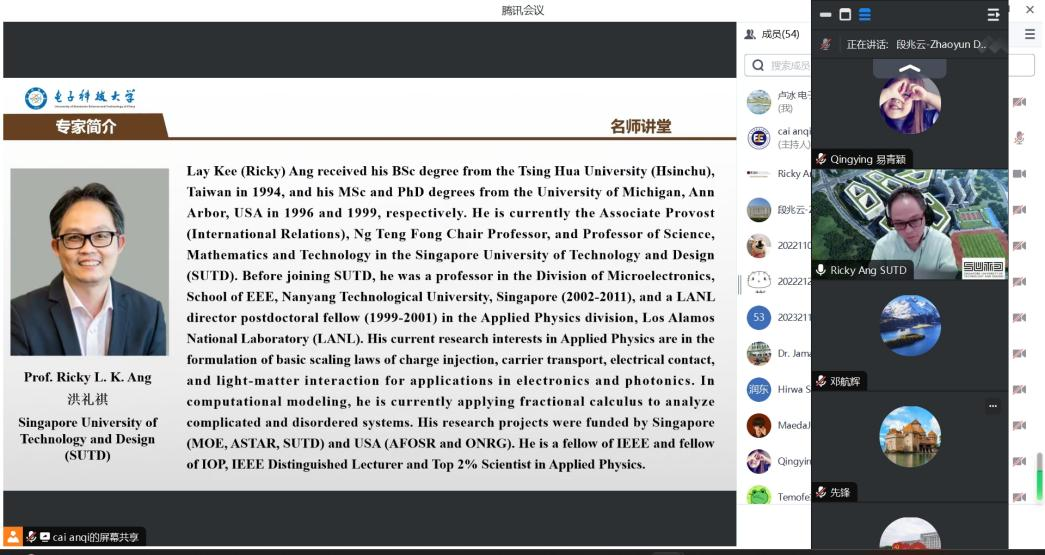Click 先锋 name label

pyautogui.click(x=840, y=492)
